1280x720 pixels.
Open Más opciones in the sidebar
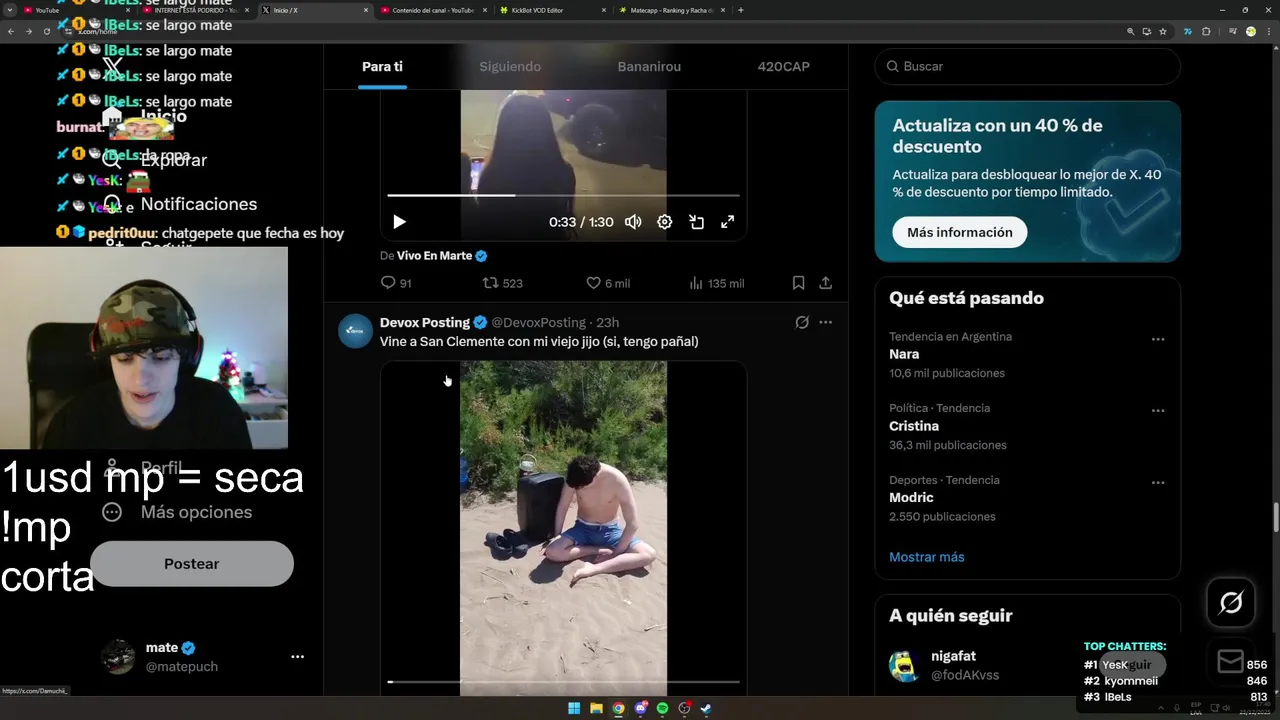click(x=177, y=512)
